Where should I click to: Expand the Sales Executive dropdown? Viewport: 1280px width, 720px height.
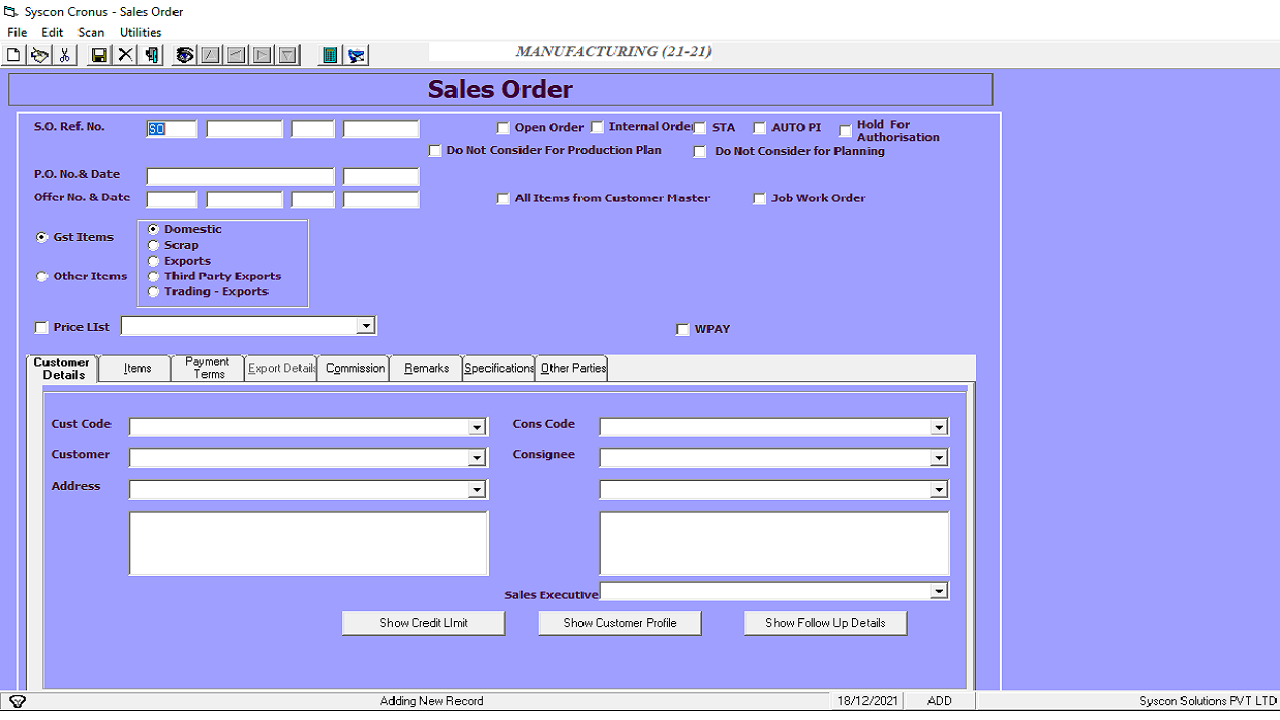pos(939,591)
